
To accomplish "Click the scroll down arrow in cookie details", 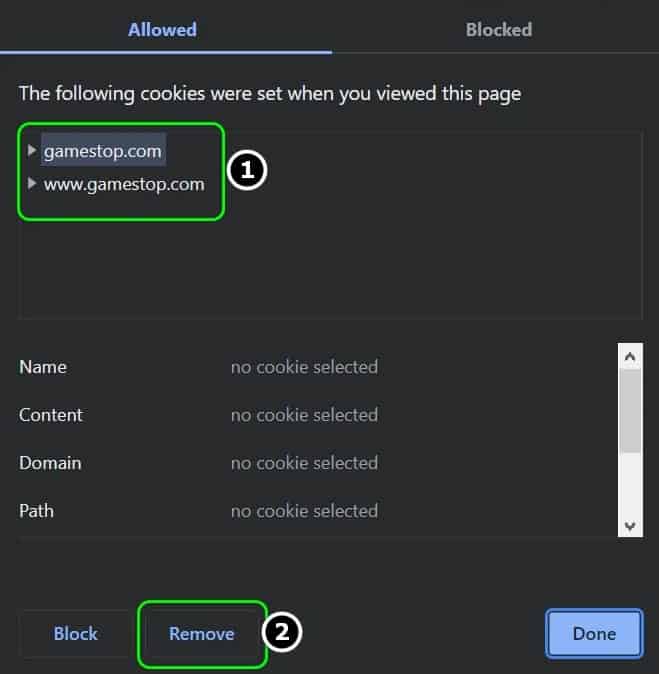I will point(630,526).
